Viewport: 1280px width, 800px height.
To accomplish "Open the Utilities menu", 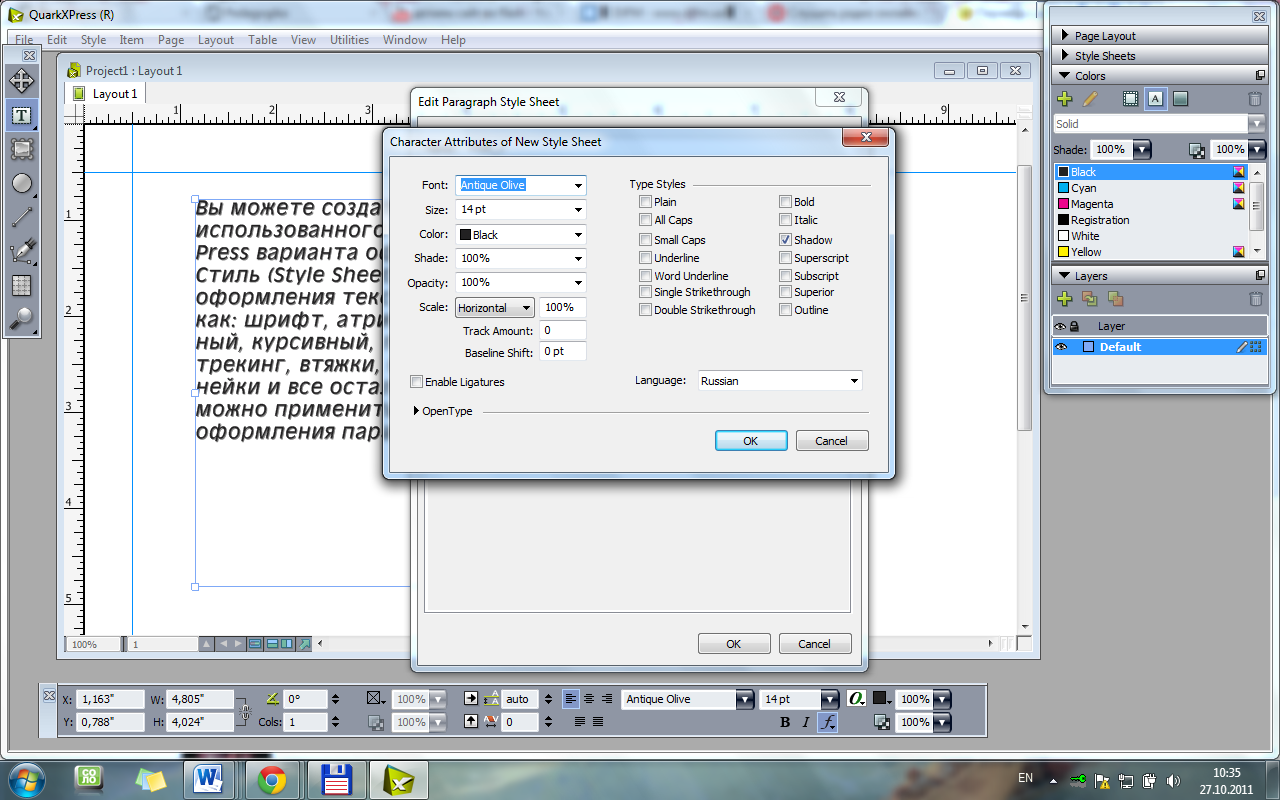I will tap(349, 40).
